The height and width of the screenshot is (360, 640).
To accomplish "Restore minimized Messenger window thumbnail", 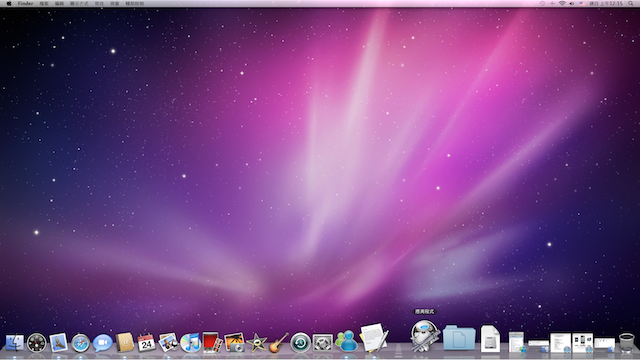I will 517,342.
